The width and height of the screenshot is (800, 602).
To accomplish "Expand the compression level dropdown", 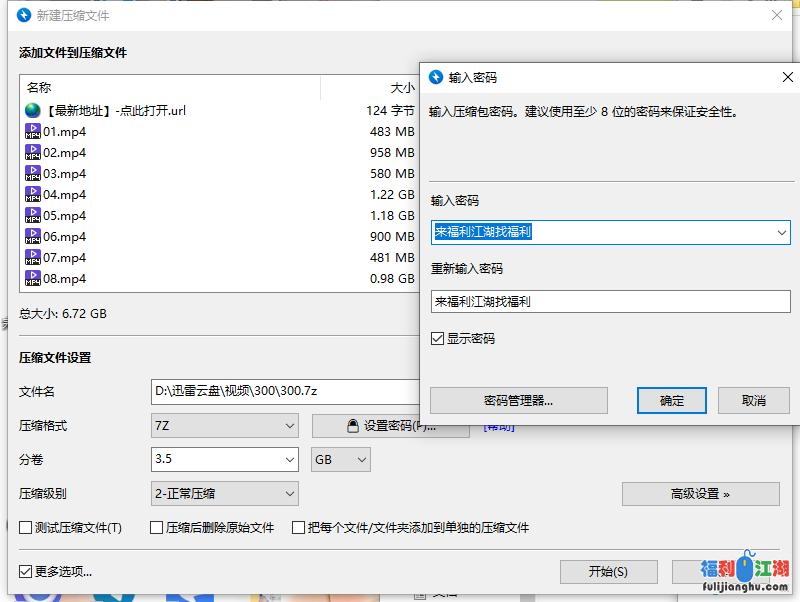I will click(x=224, y=493).
